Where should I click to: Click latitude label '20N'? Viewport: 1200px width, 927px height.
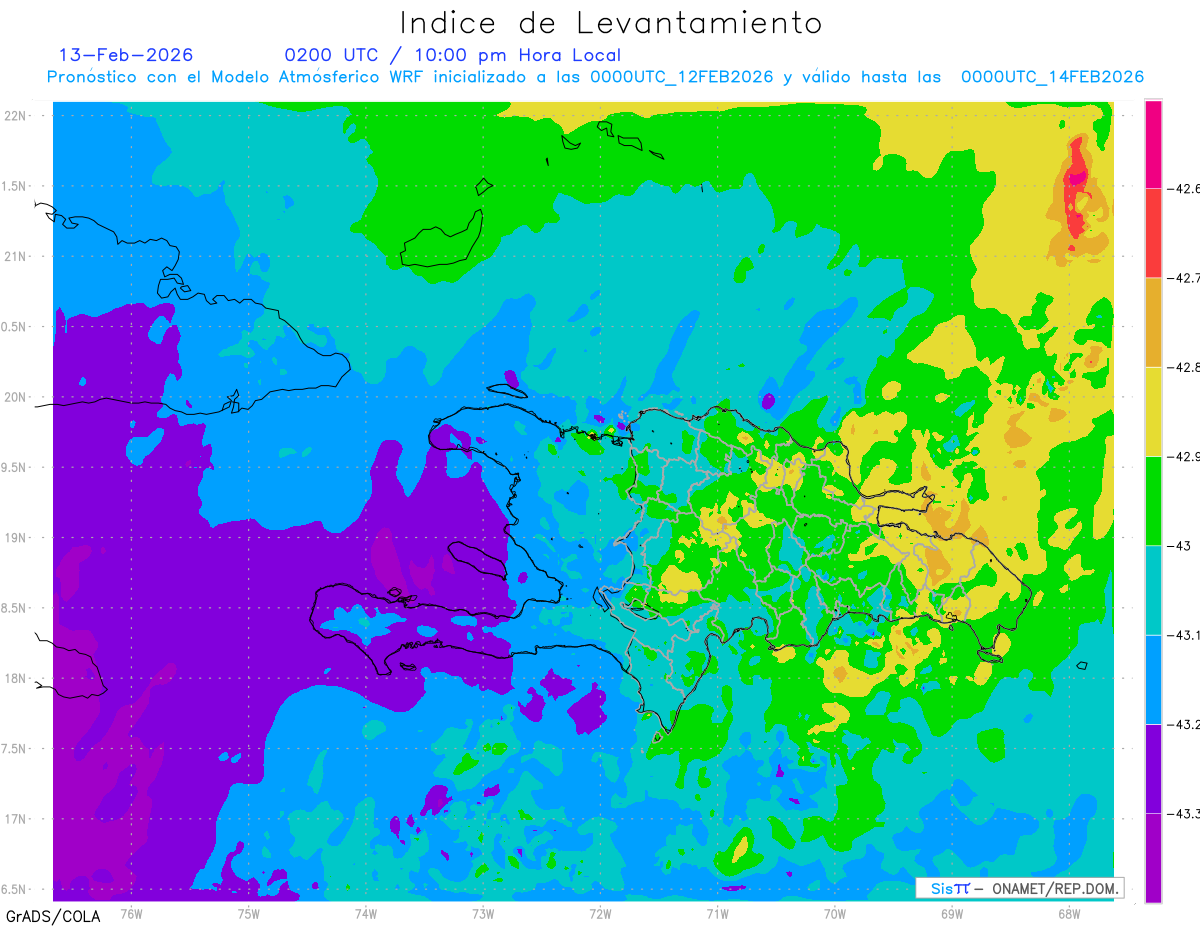point(16,397)
